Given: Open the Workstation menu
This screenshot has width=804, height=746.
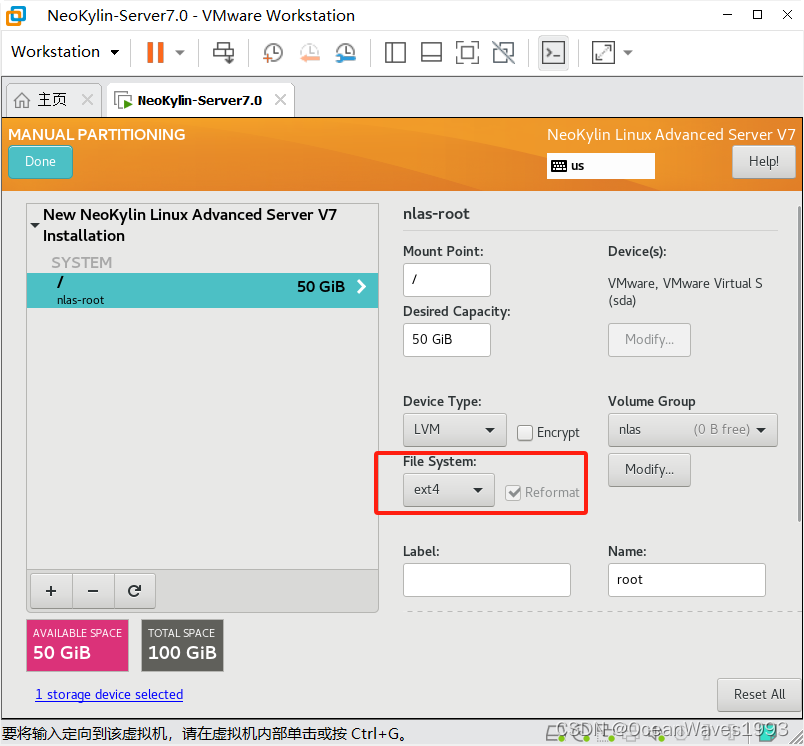Looking at the screenshot, I should (x=65, y=52).
